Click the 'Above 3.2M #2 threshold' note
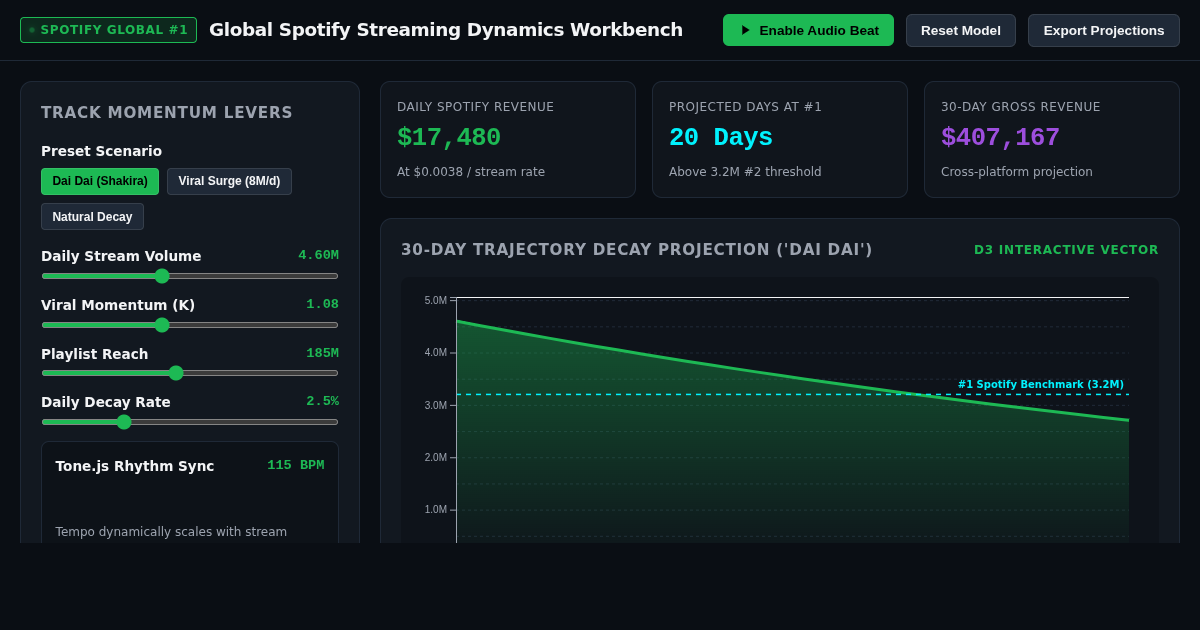 pyautogui.click(x=745, y=172)
